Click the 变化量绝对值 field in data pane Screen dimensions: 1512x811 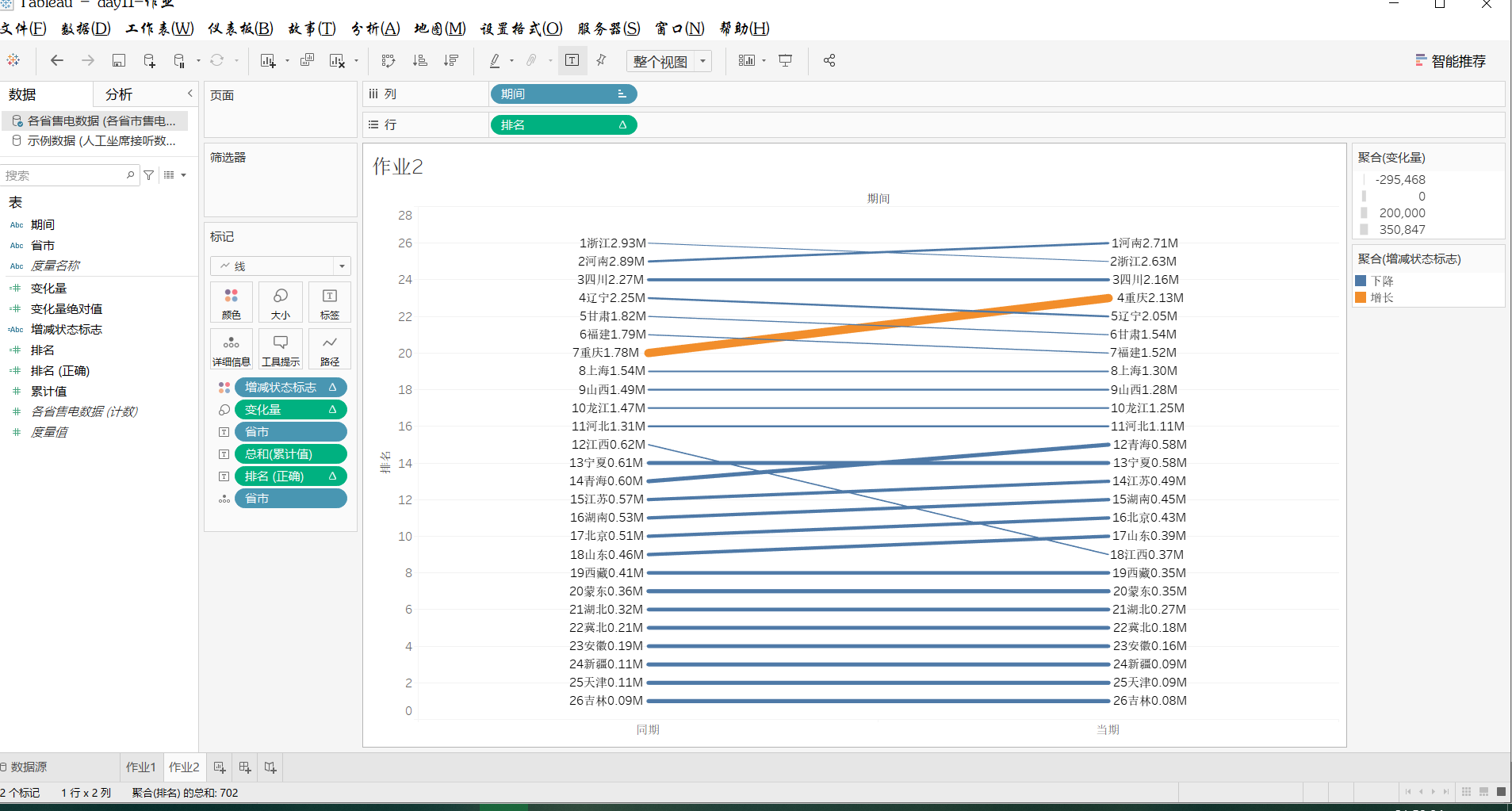click(67, 308)
